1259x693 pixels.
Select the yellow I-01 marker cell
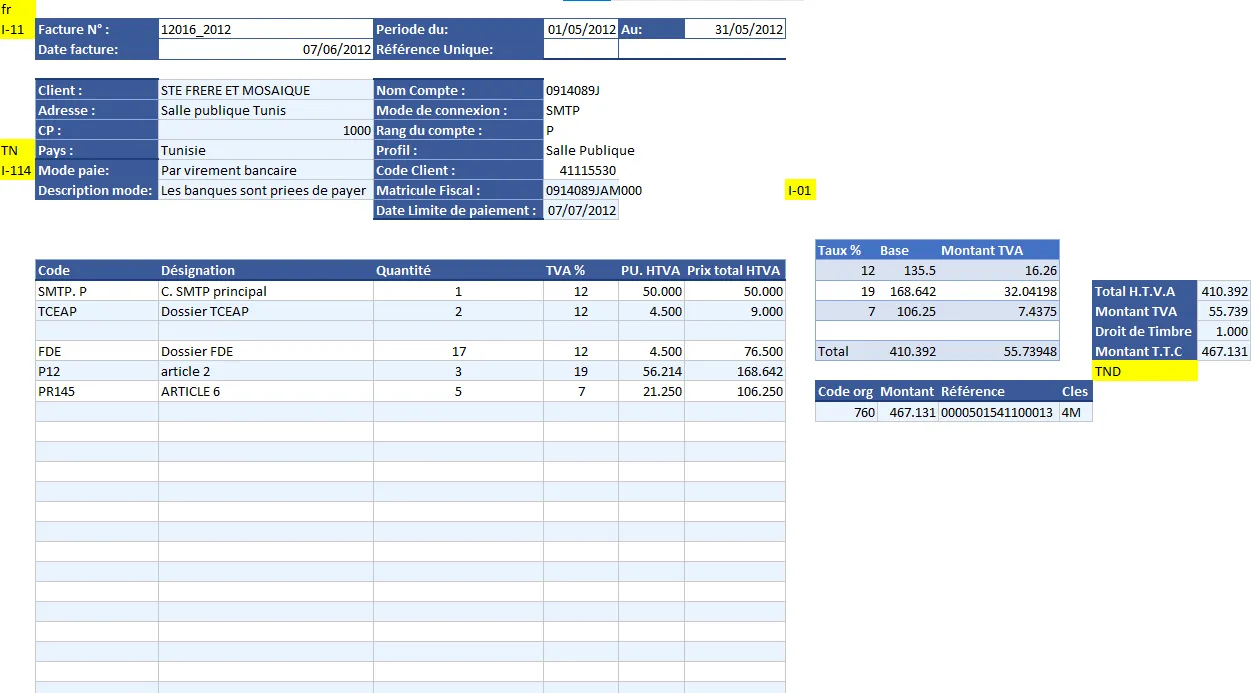[800, 190]
